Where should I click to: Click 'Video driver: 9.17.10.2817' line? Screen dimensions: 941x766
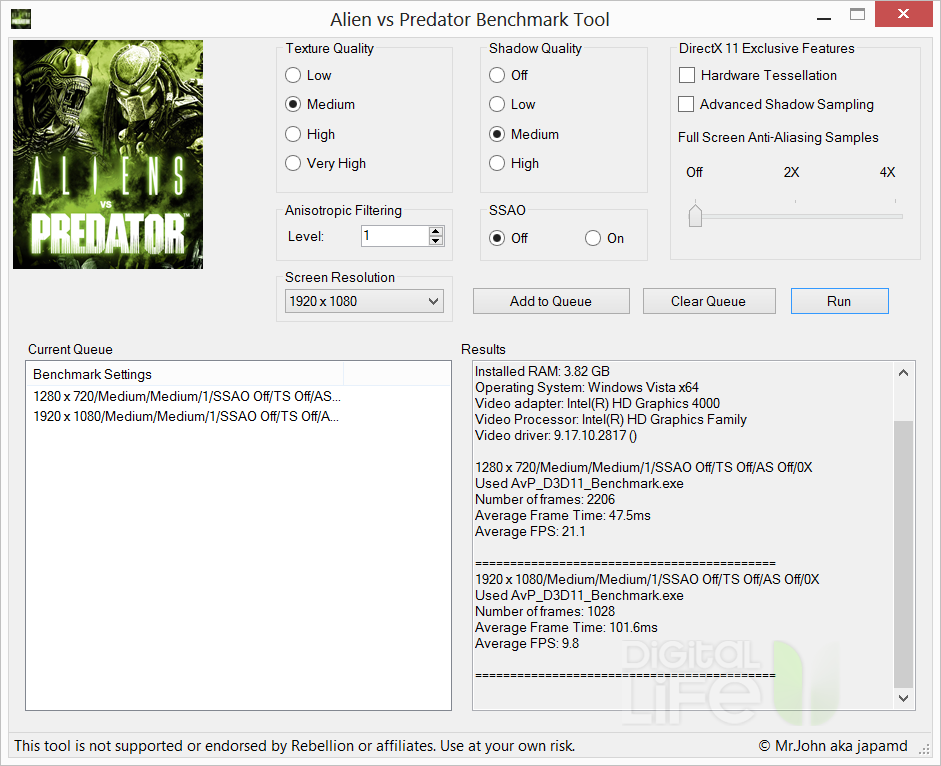coord(556,436)
